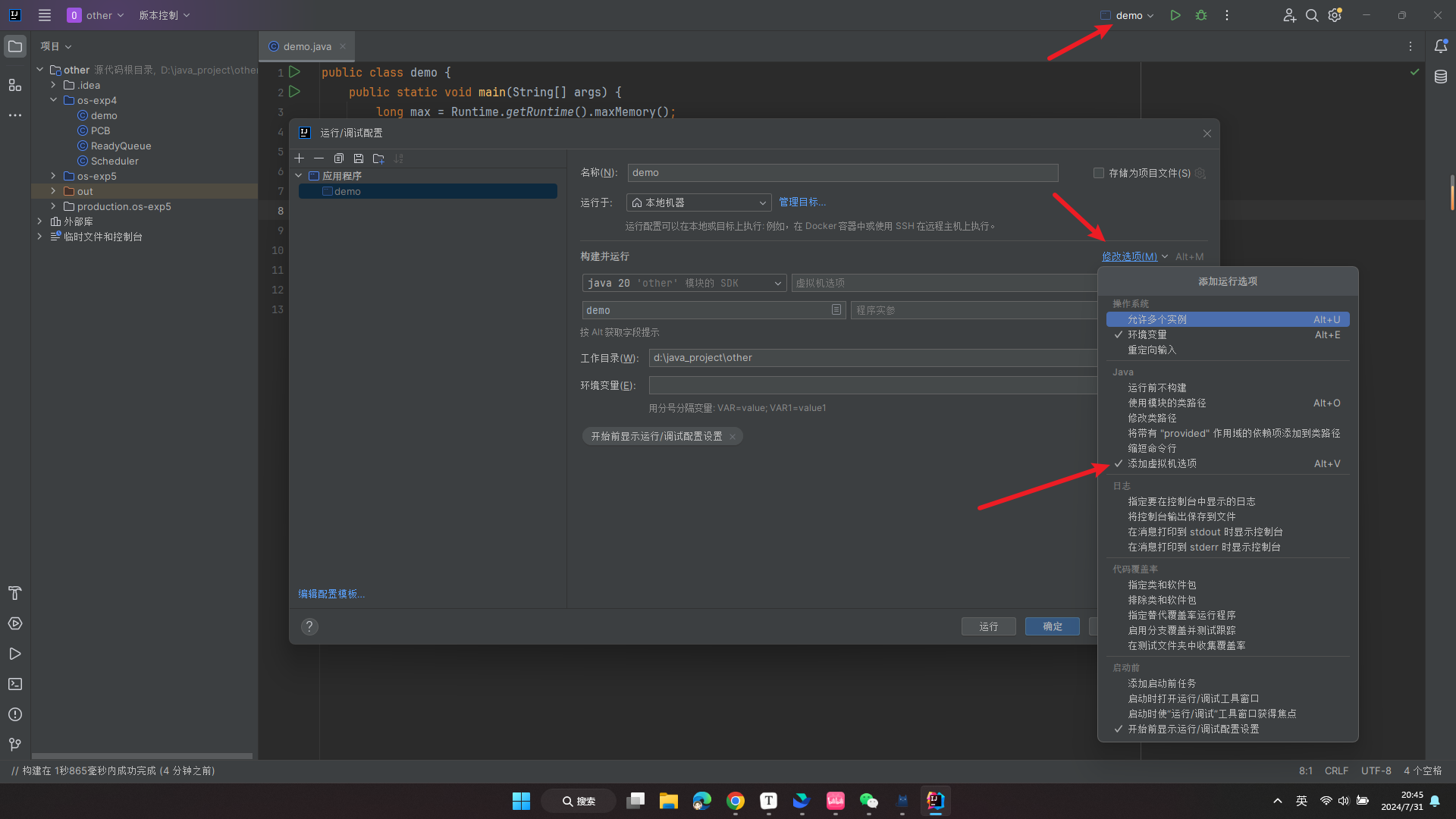Image resolution: width=1456 pixels, height=819 pixels.
Task: Copy configuration icon in dialog toolbar
Action: pyautogui.click(x=339, y=158)
